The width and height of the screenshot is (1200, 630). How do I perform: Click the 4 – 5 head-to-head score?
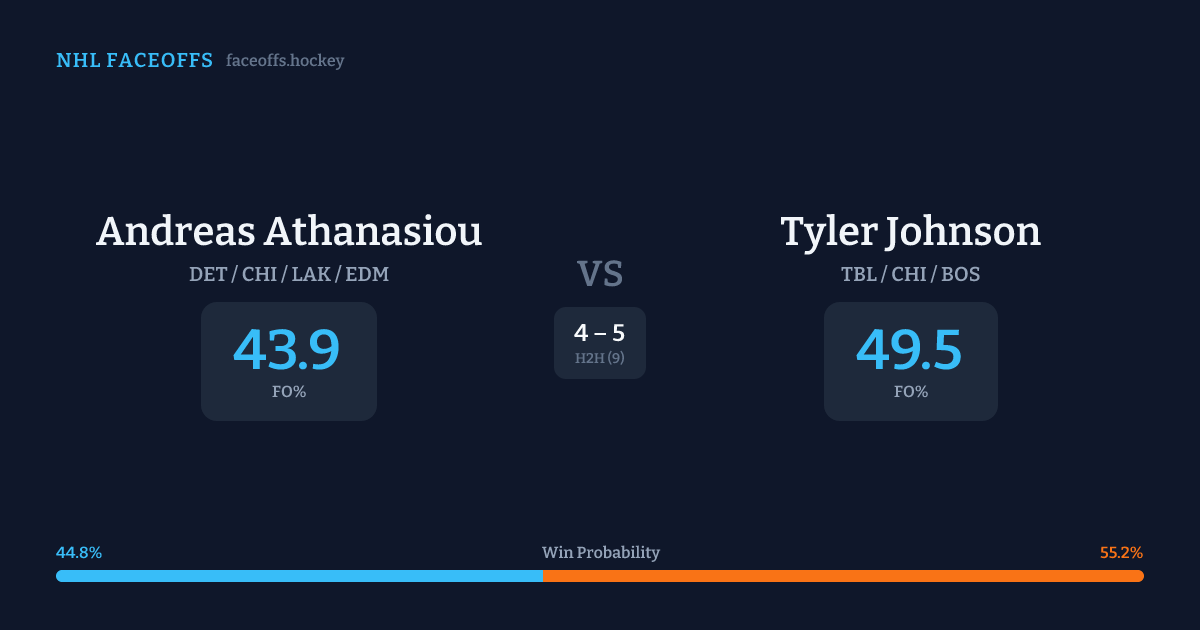[x=600, y=333]
